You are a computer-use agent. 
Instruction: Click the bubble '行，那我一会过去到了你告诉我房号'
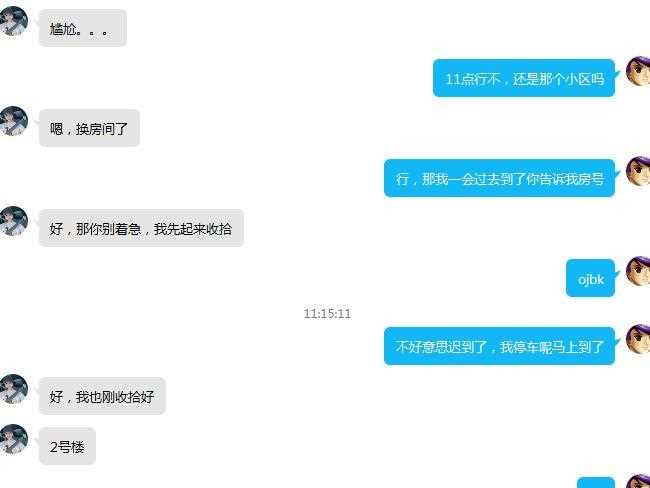tap(500, 178)
